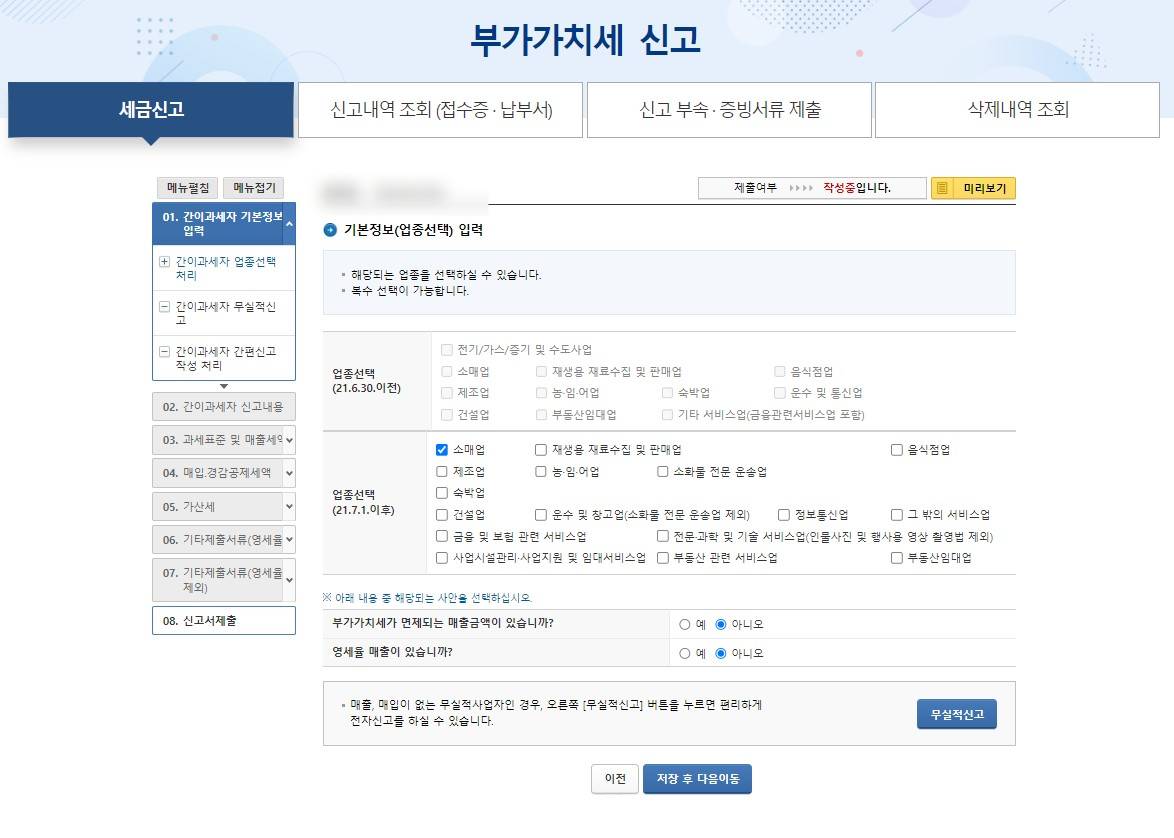
Task: Collapse the sidebar using 메뉴접기
Action: 255,188
